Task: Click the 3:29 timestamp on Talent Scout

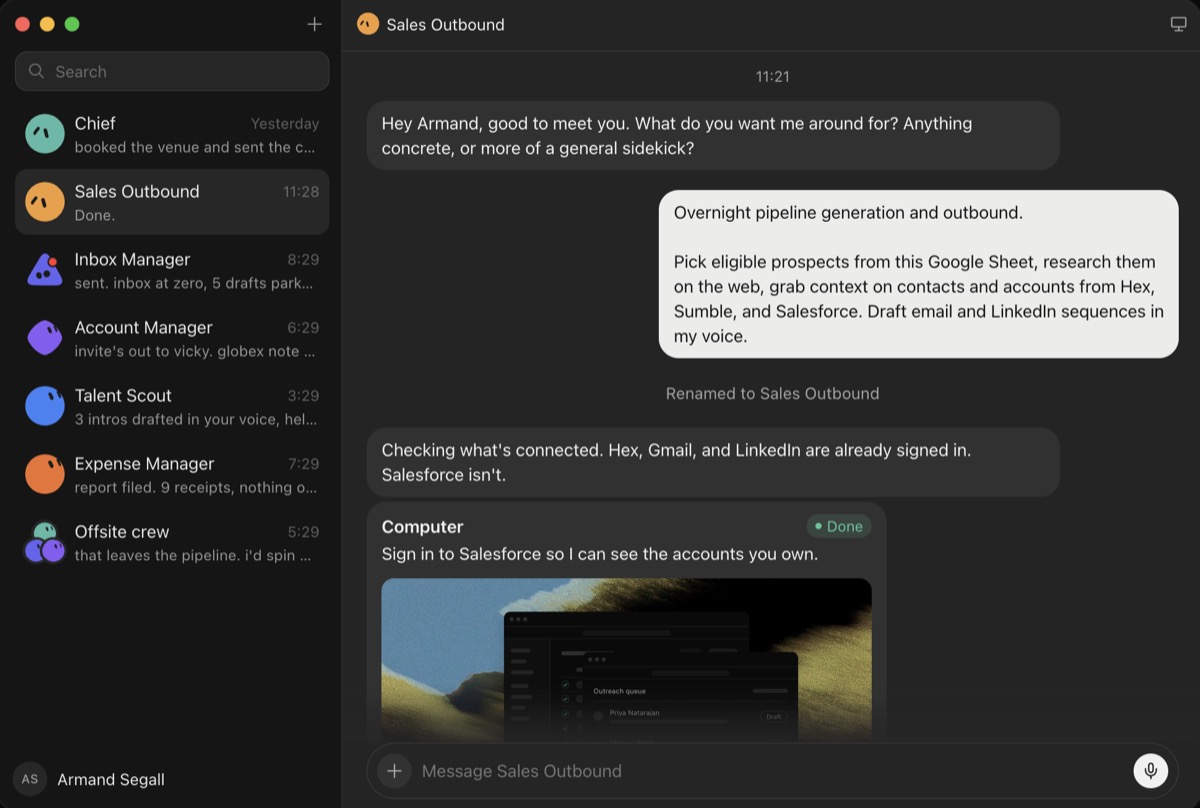Action: pos(303,396)
